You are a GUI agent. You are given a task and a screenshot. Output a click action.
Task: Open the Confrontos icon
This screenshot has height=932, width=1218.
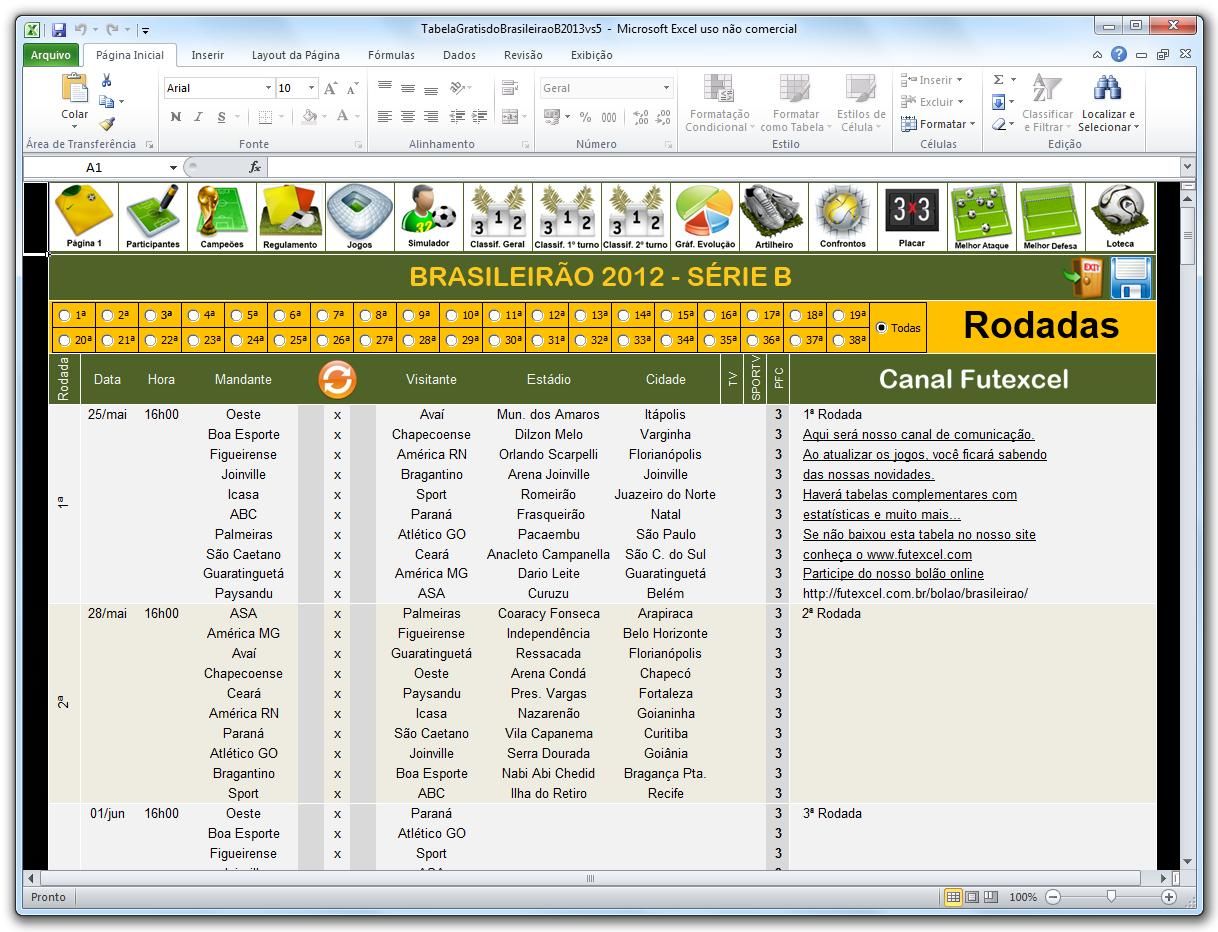click(842, 217)
